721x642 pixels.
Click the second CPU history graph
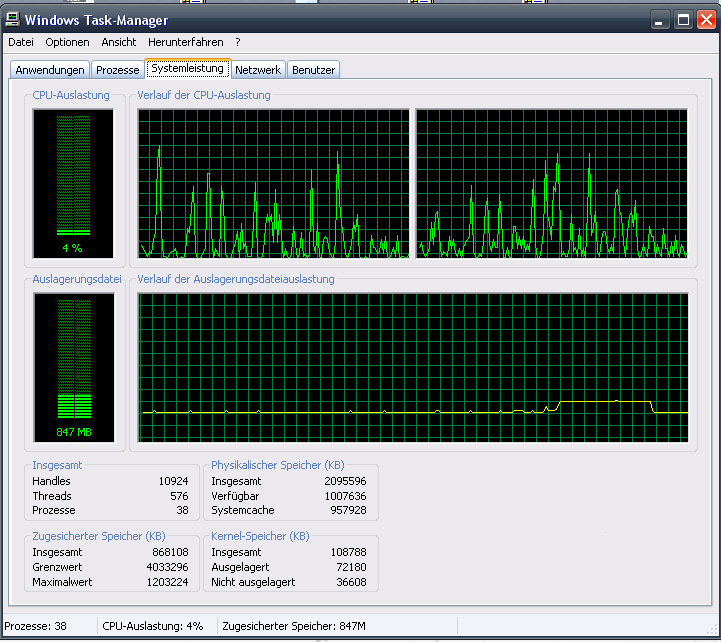coord(552,183)
